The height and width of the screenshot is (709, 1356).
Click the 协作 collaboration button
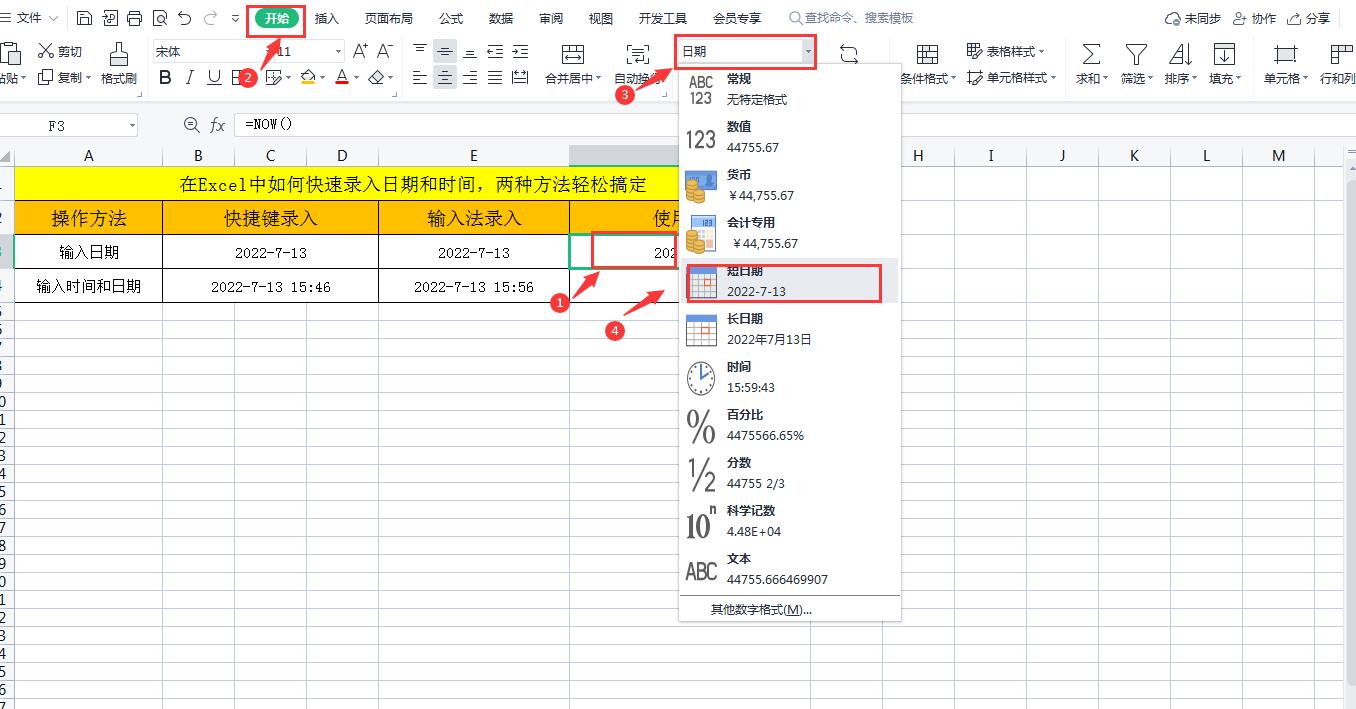[1254, 18]
